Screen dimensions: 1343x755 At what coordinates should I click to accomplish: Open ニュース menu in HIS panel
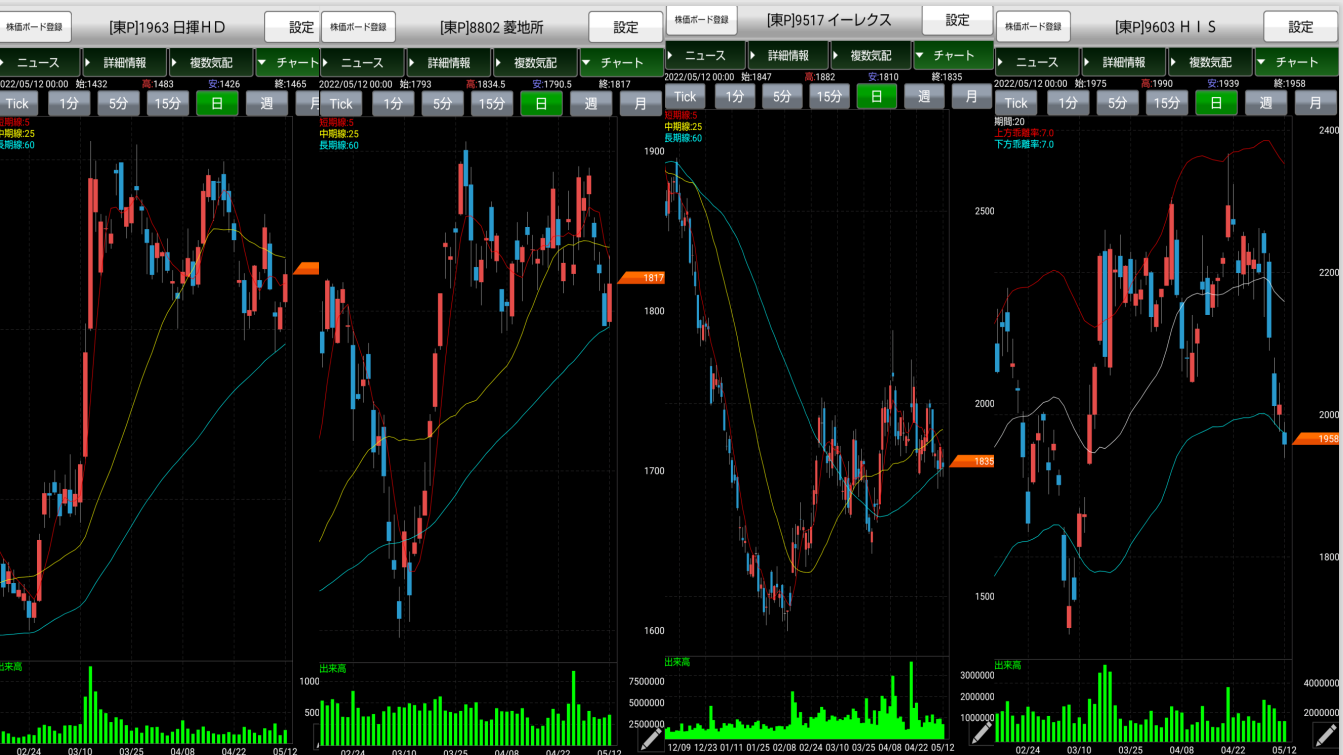pyautogui.click(x=1036, y=62)
